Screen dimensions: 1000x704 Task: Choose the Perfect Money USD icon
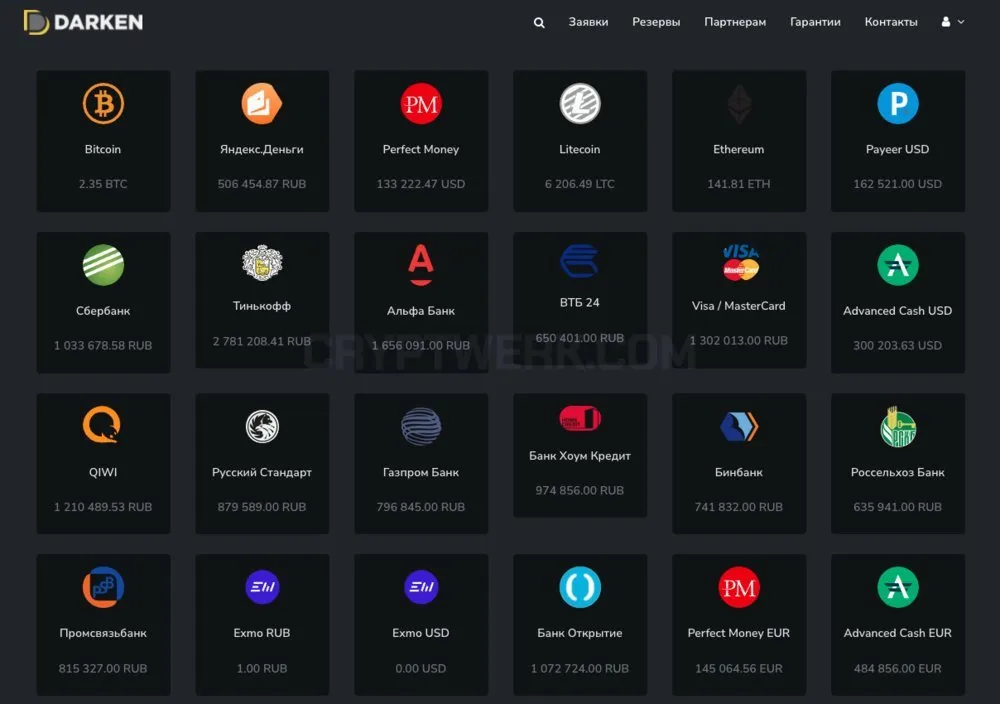(421, 103)
